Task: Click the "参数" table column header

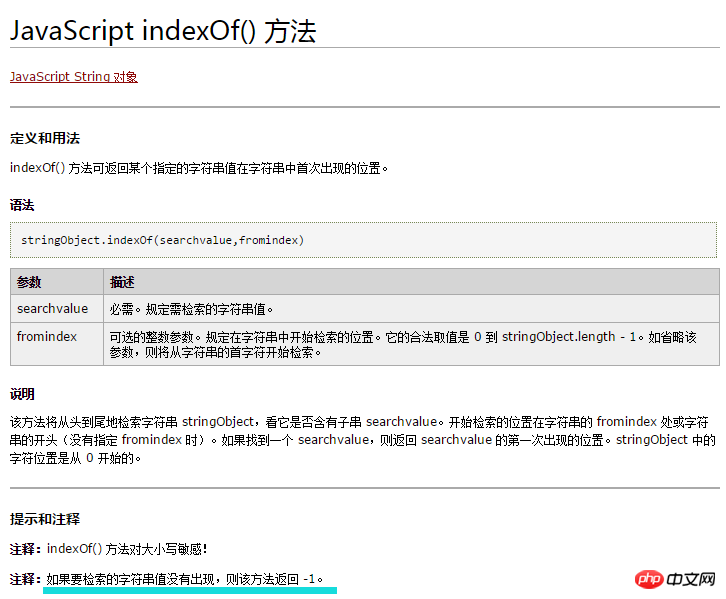Action: (29, 283)
